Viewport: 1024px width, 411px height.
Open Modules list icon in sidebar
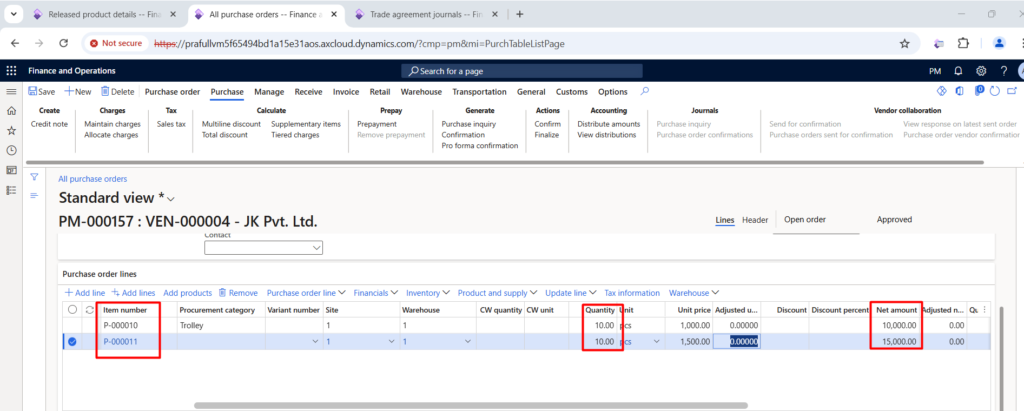coord(11,190)
